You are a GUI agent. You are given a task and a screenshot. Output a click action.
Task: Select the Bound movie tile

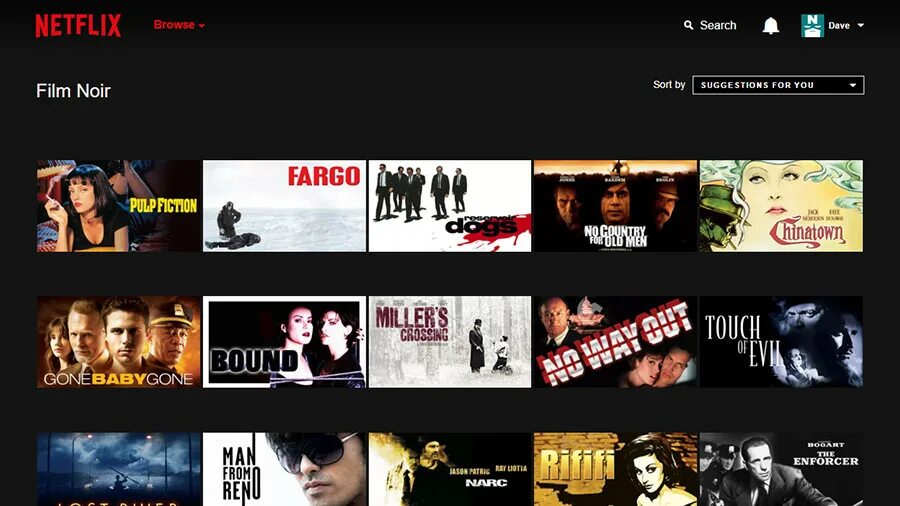tap(284, 342)
